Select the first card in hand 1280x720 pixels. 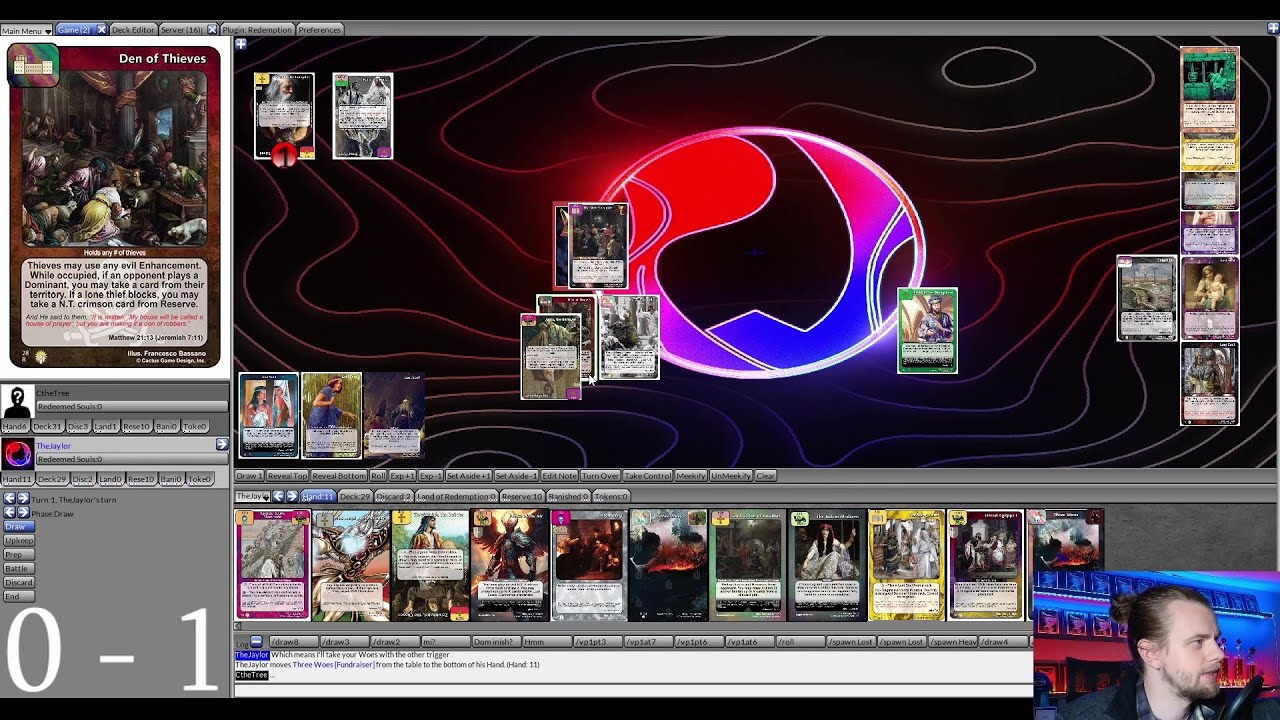272,565
